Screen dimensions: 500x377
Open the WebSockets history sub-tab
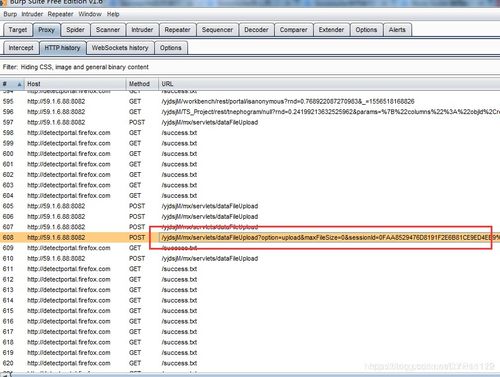coord(120,48)
